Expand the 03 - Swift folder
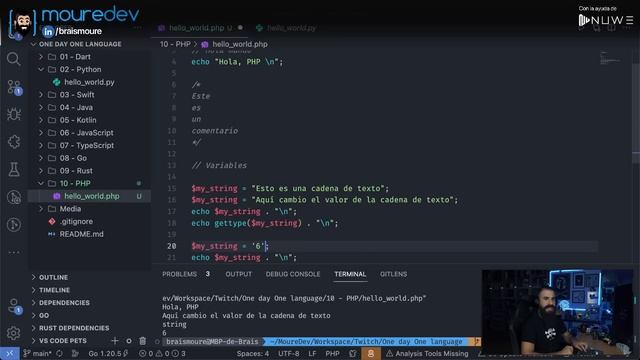 point(41,95)
